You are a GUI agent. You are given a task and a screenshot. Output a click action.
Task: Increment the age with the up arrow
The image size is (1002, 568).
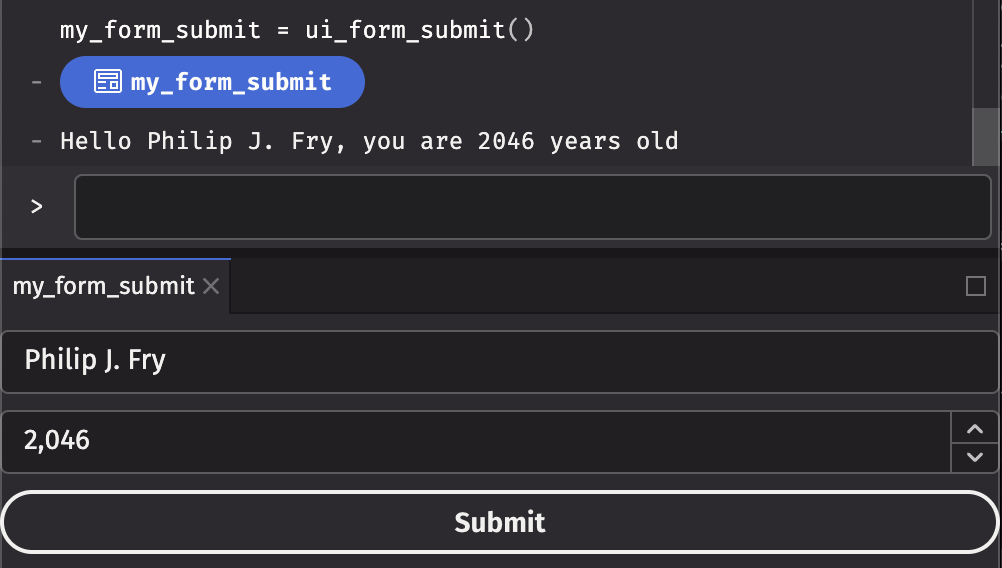click(x=975, y=428)
